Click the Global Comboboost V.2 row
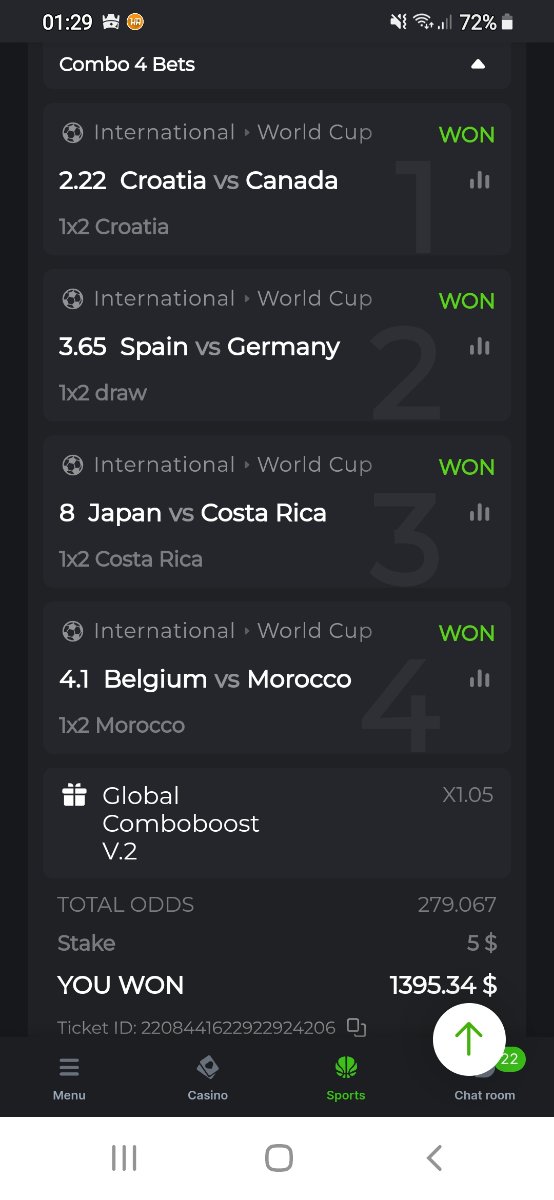This screenshot has height=1200, width=554. [x=277, y=823]
